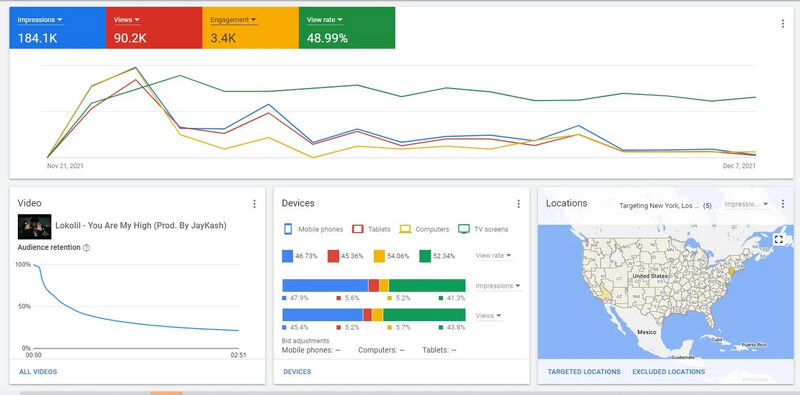Click the Tablets device icon
Screen dimensions: 800x395
coord(358,229)
